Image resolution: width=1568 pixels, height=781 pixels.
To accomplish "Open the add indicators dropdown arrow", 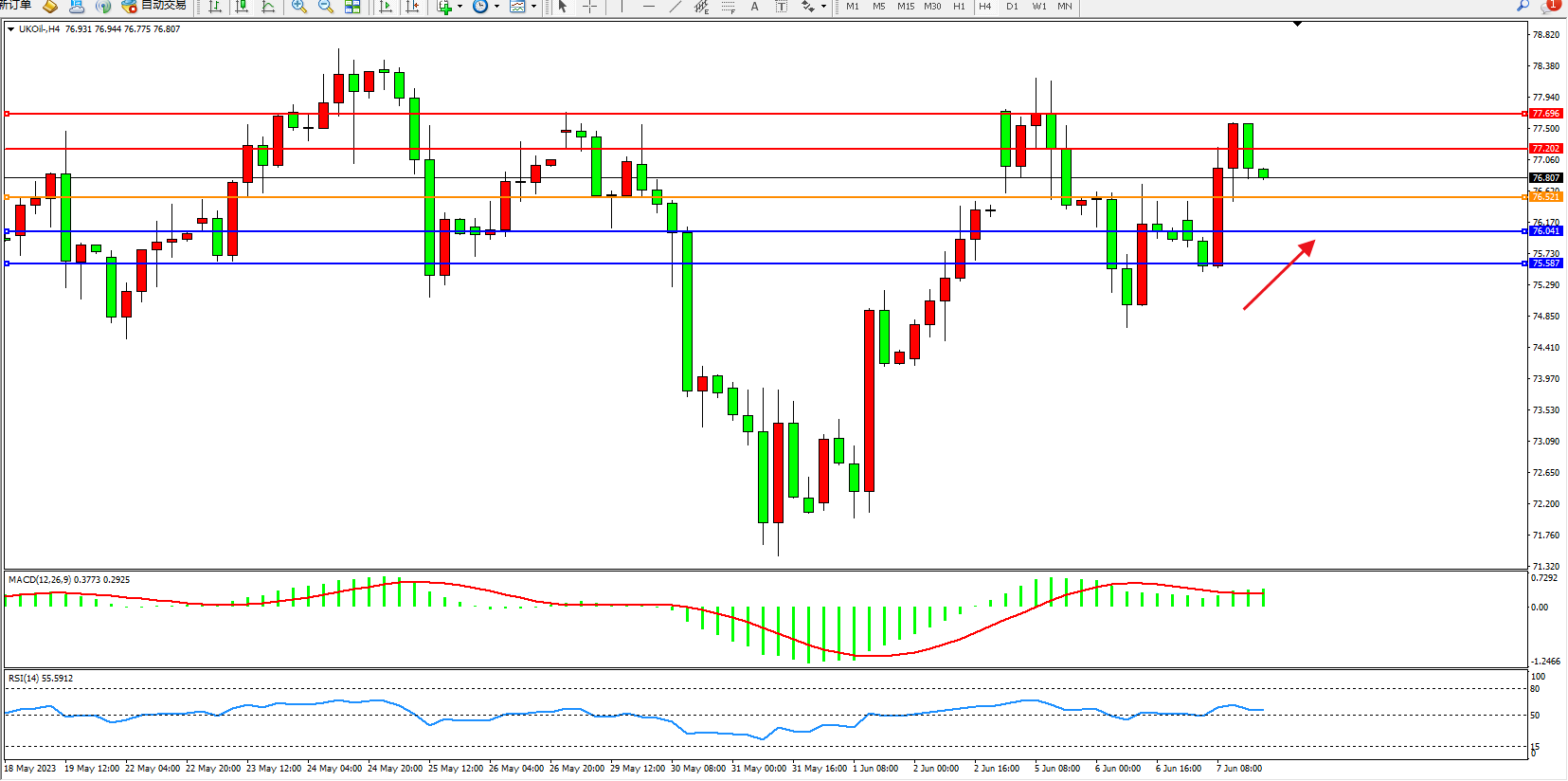I will pos(460,7).
